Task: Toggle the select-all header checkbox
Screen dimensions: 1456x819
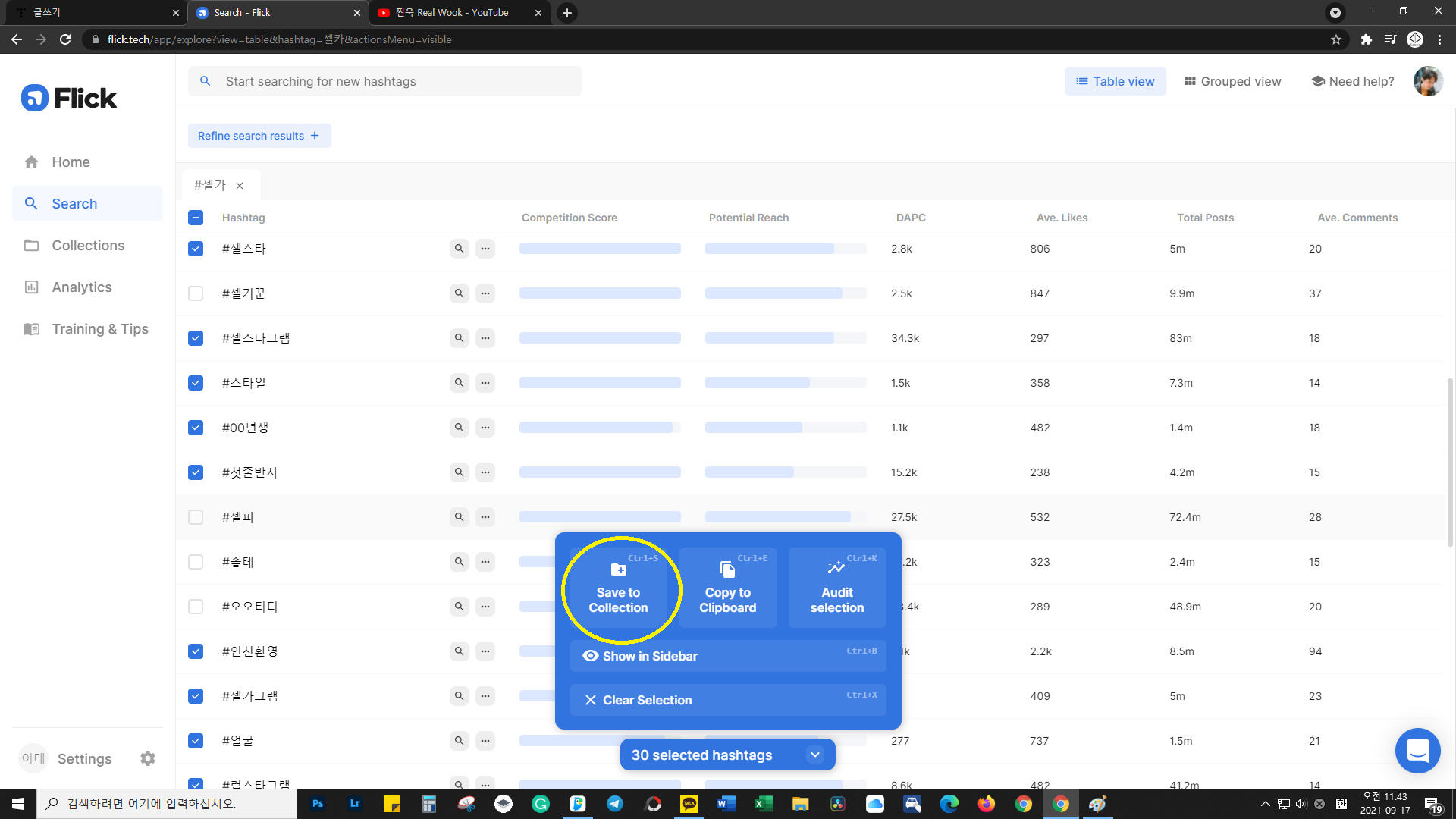Action: click(x=196, y=218)
